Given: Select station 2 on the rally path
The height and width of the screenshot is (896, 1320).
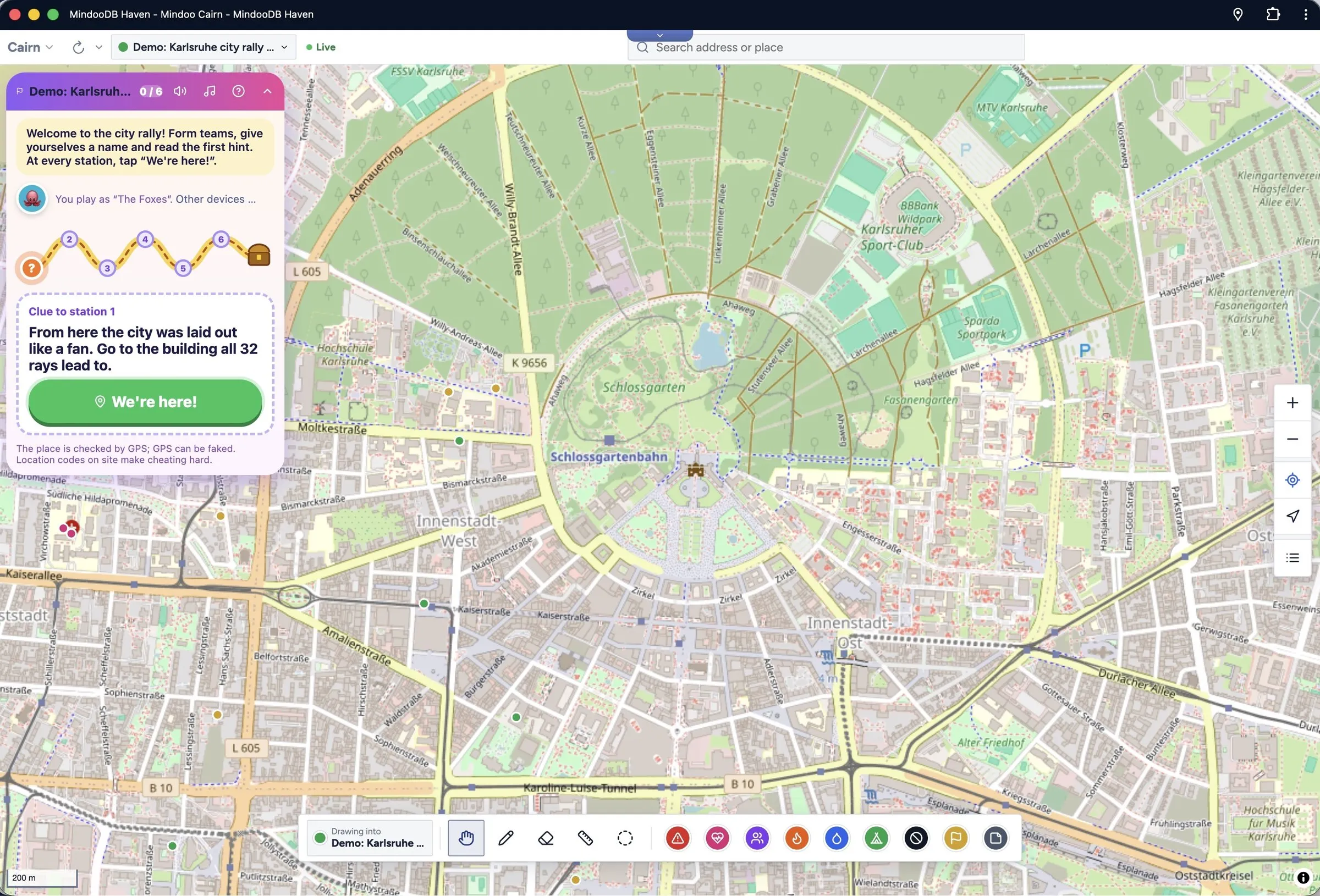Looking at the screenshot, I should pyautogui.click(x=69, y=239).
